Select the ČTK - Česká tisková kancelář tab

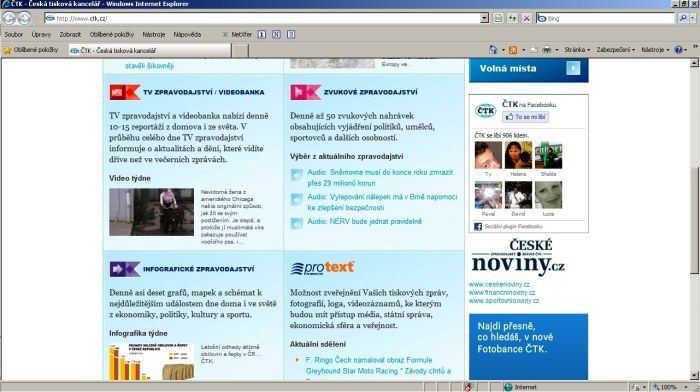click(x=150, y=50)
